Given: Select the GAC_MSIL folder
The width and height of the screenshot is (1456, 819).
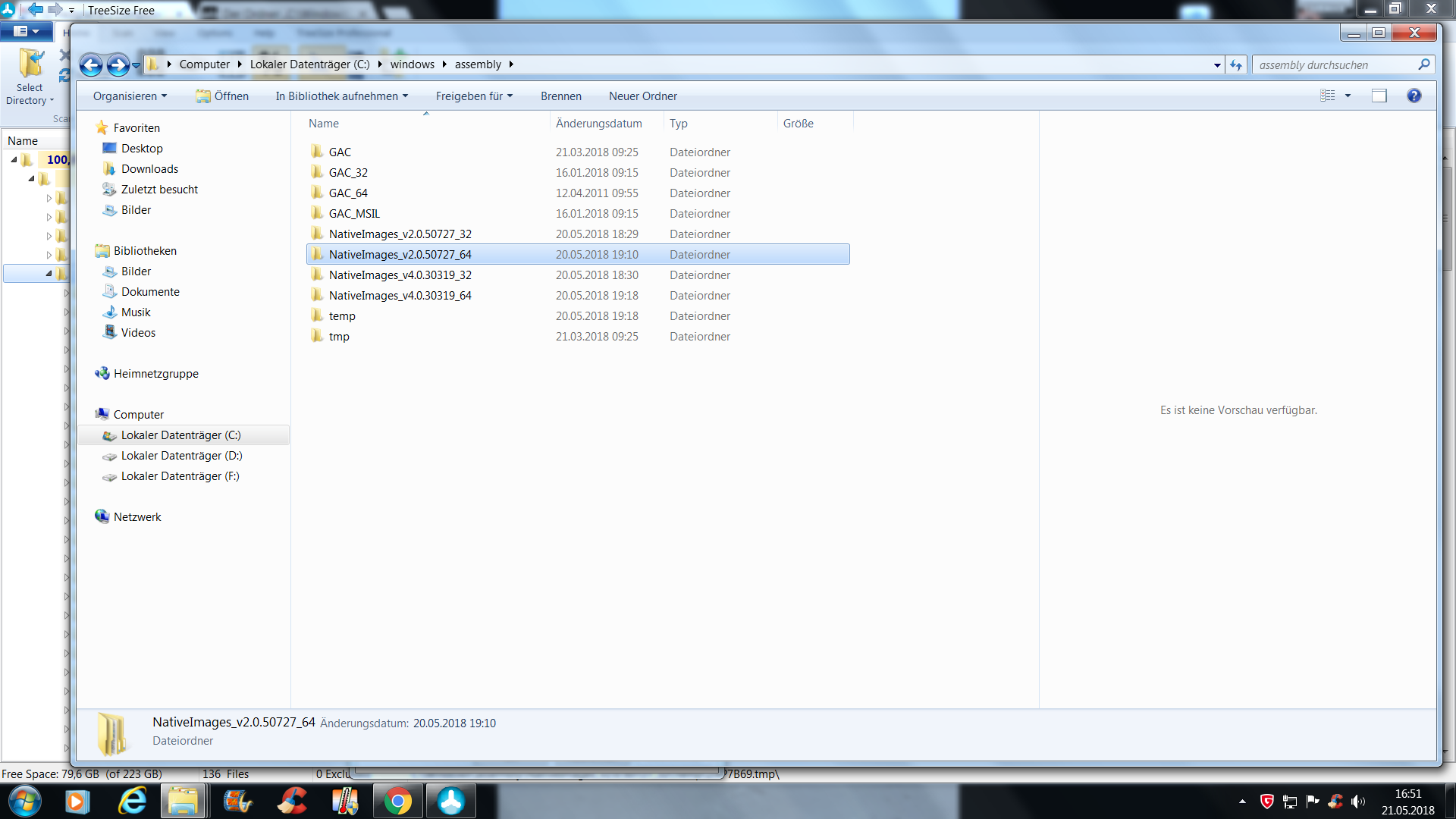Looking at the screenshot, I should click(354, 214).
